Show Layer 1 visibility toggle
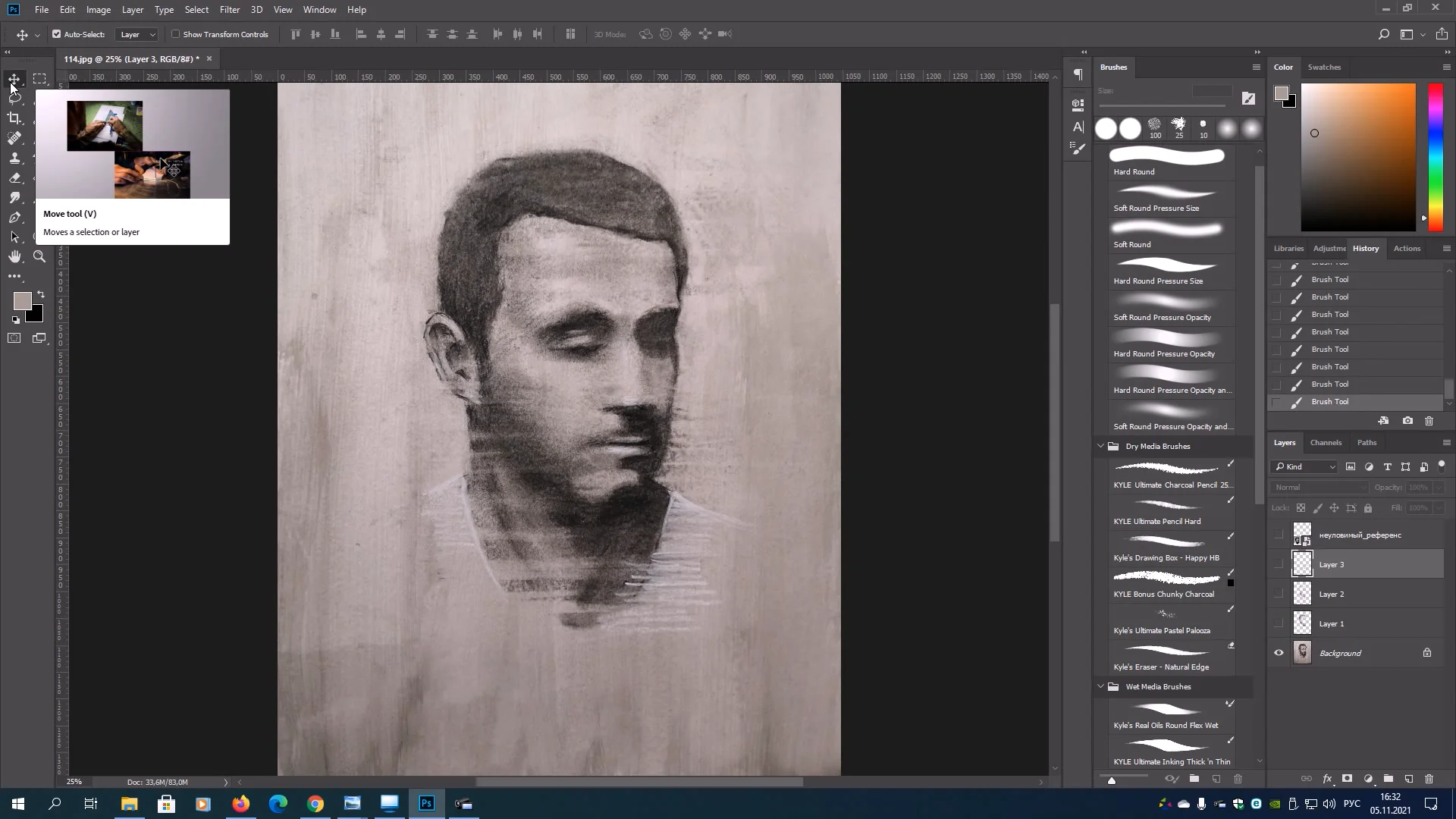Image resolution: width=1456 pixels, height=819 pixels. (1279, 623)
